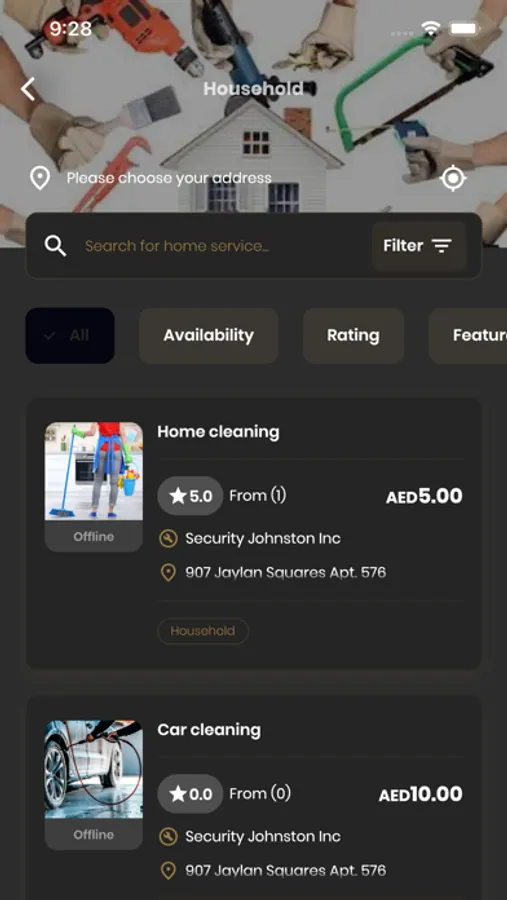
Task: Toggle the Rating filter chip
Action: click(x=353, y=335)
